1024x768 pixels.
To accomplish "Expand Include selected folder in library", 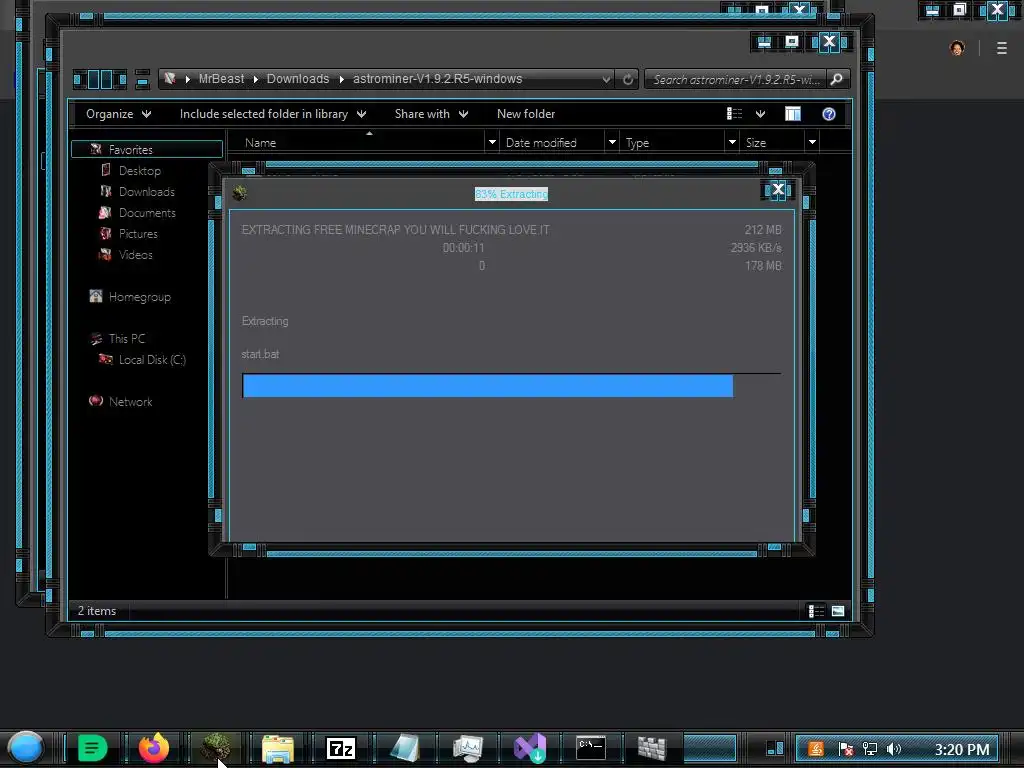I will click(273, 114).
